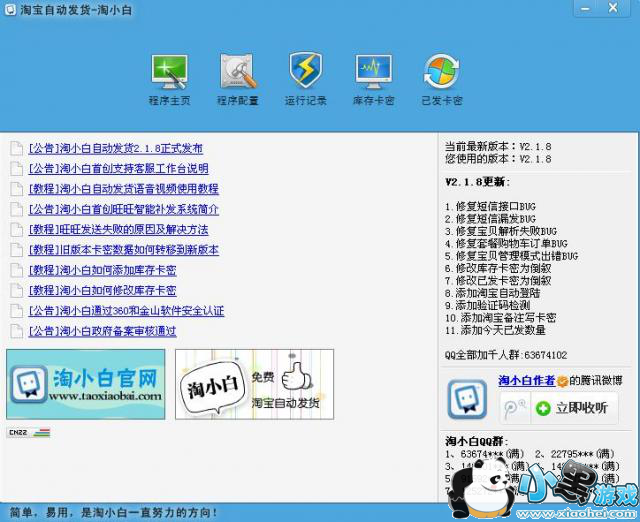Click update note 9.添加验证码检测
Image resolution: width=640 pixels, height=522 pixels.
point(487,305)
